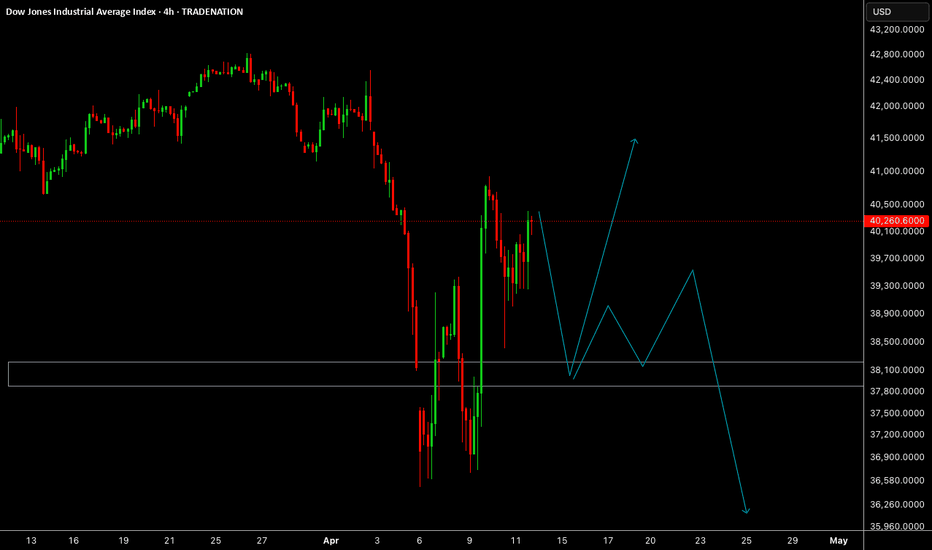Click the Dow Jones Industrial Average Index title
The width and height of the screenshot is (932, 550).
pos(81,11)
